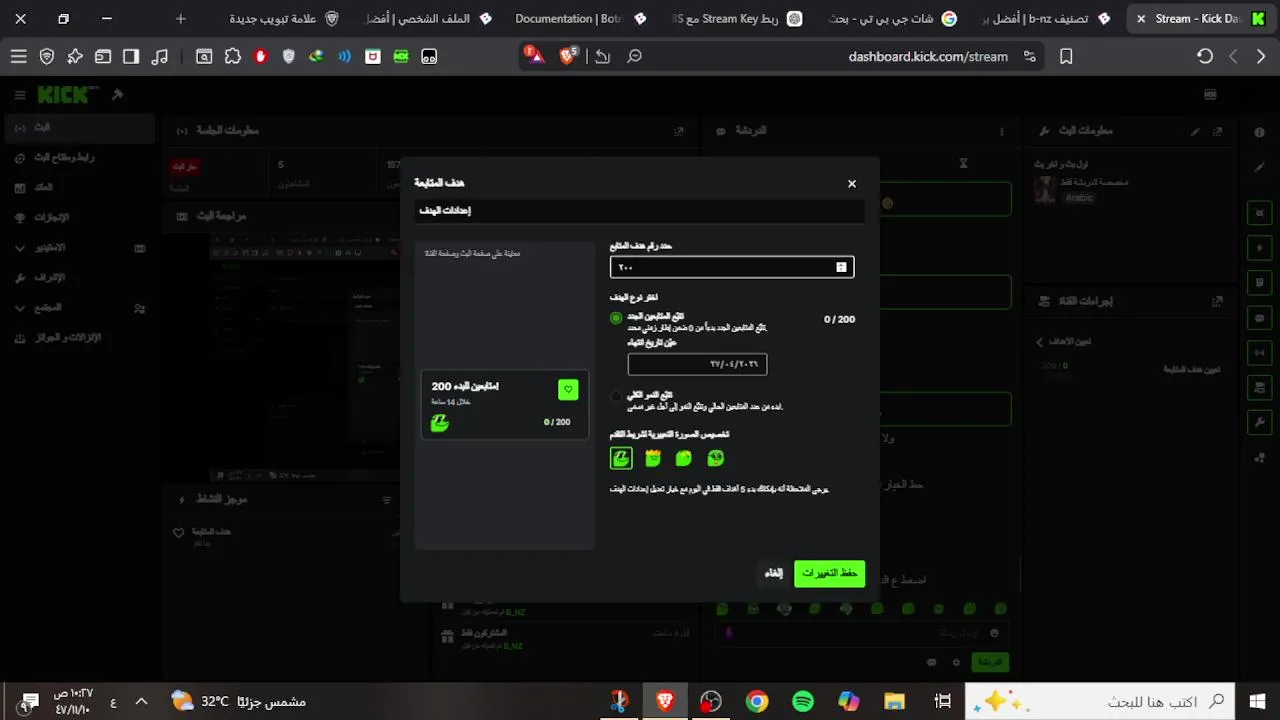Click the follower goal number field showing ٢٠٠

tap(732, 267)
